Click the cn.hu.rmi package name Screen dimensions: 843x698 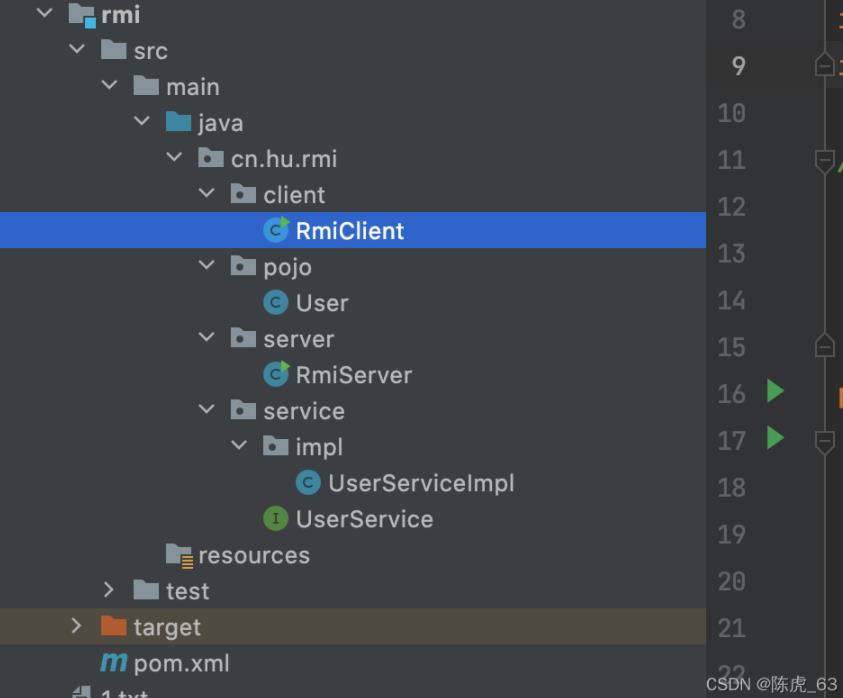click(284, 159)
